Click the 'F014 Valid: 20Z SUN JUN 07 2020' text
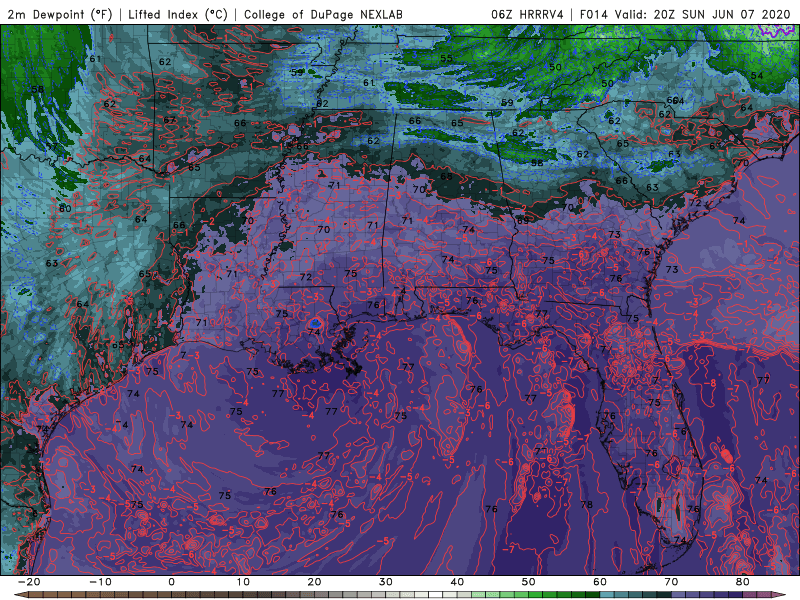This screenshot has width=800, height=600. [x=685, y=14]
